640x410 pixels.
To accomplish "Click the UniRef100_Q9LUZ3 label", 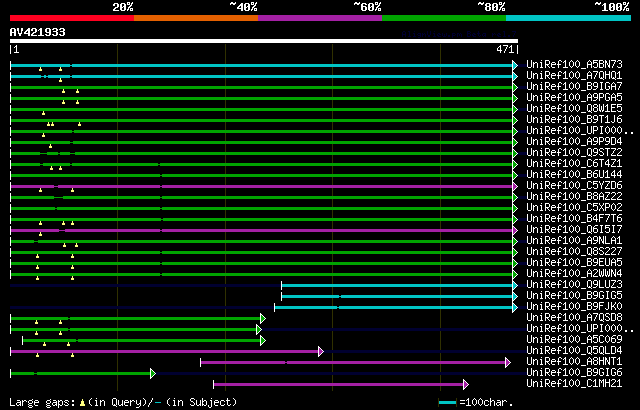I will [x=574, y=285].
